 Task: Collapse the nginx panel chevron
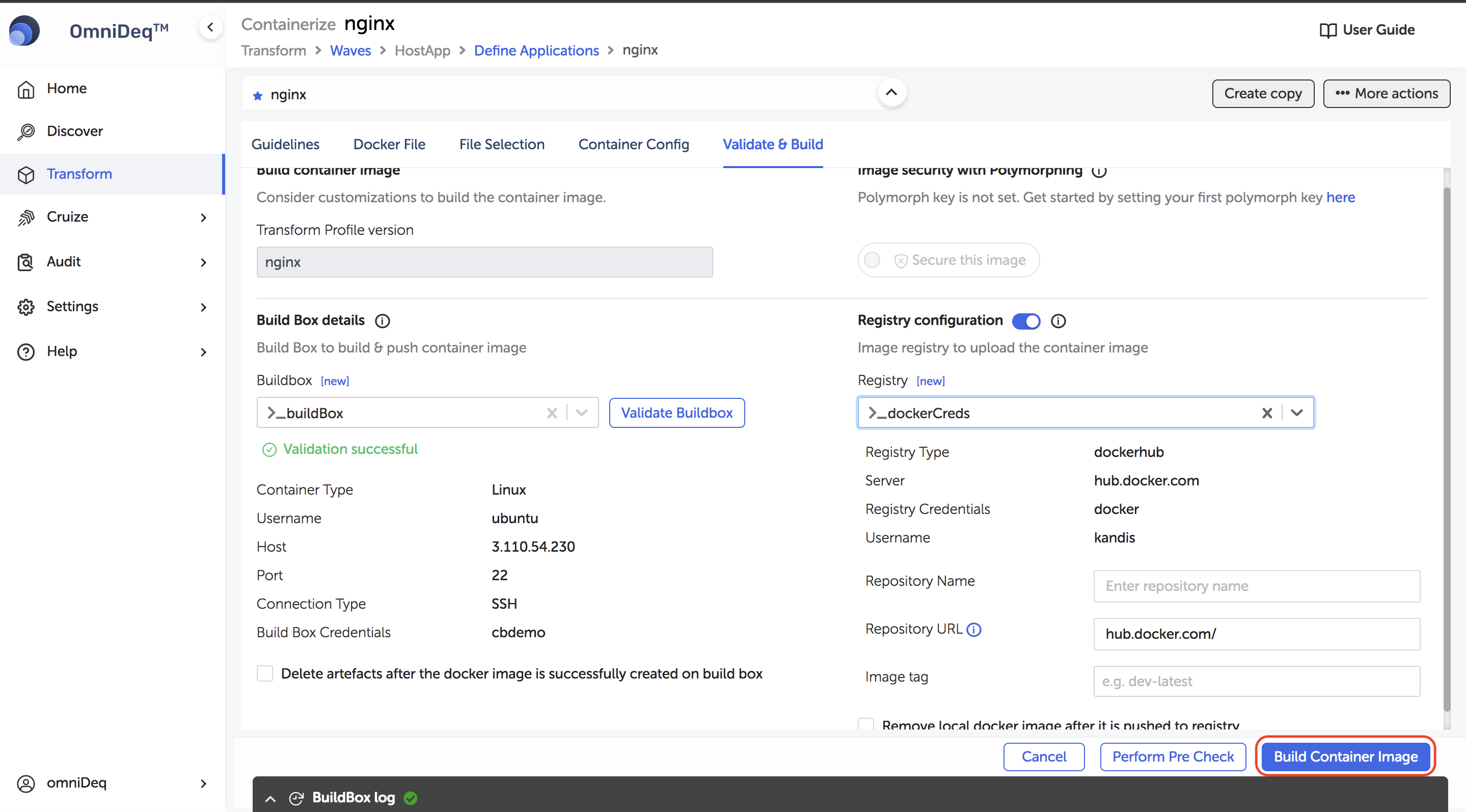[891, 92]
